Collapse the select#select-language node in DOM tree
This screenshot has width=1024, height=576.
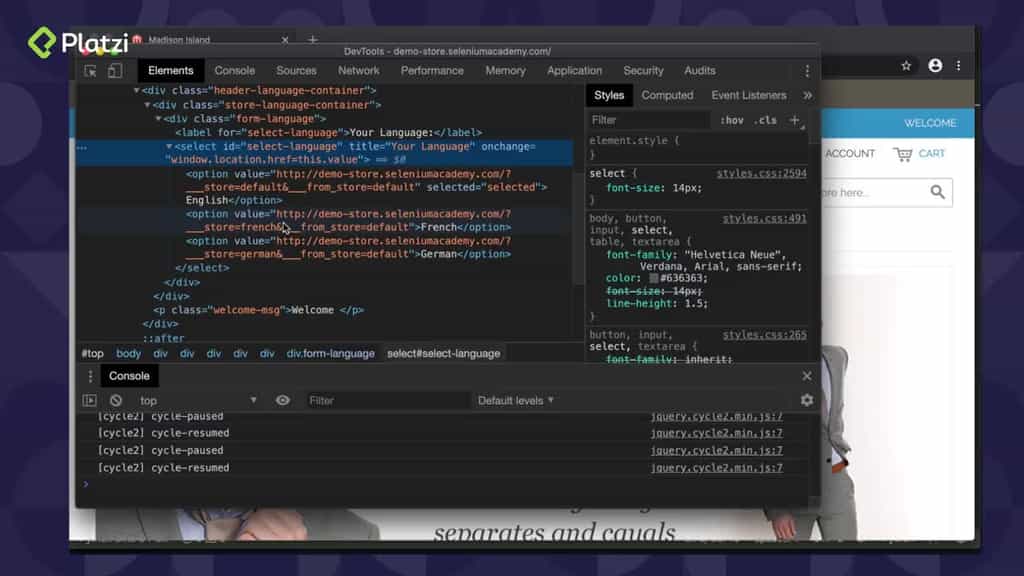click(x=166, y=146)
